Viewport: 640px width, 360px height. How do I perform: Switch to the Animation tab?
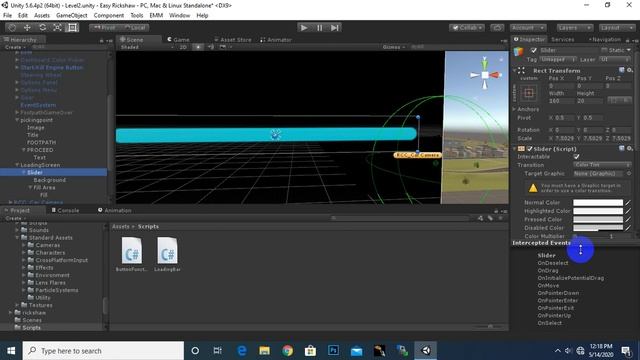pos(115,210)
